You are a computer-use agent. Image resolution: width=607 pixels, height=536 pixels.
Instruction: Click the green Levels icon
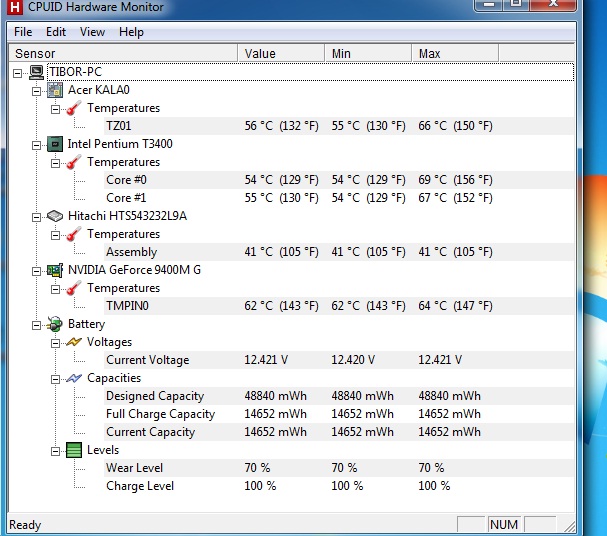pos(74,450)
